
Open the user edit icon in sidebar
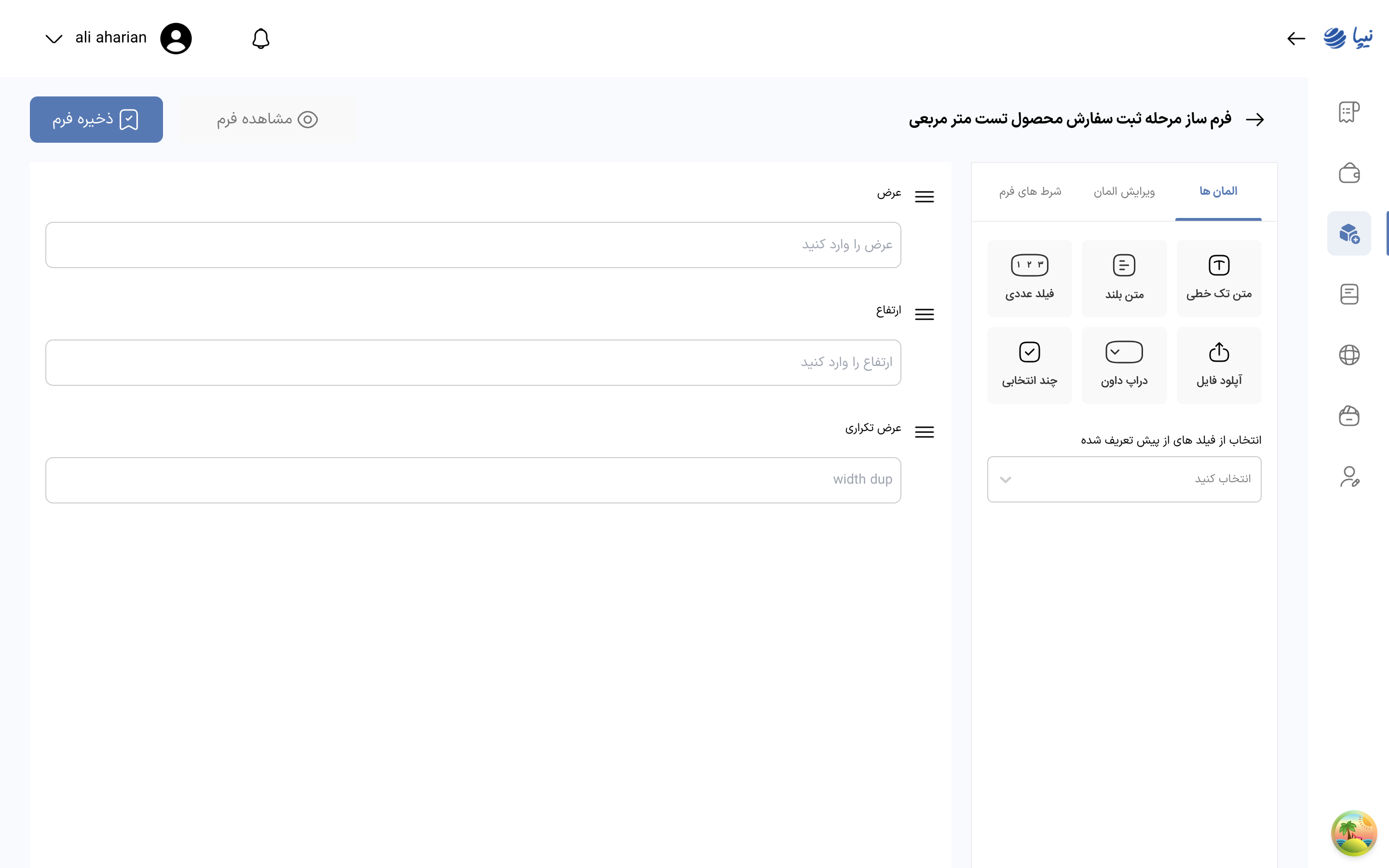1349,476
